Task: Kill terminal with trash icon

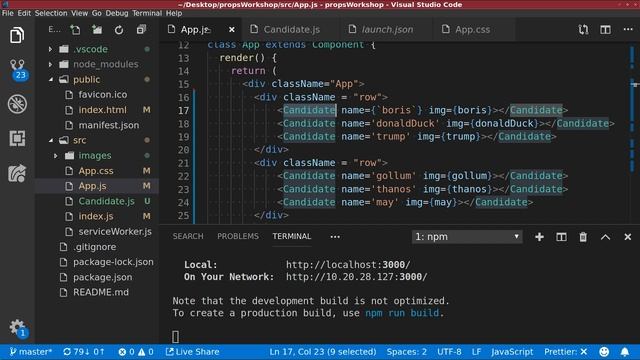Action: 583,237
